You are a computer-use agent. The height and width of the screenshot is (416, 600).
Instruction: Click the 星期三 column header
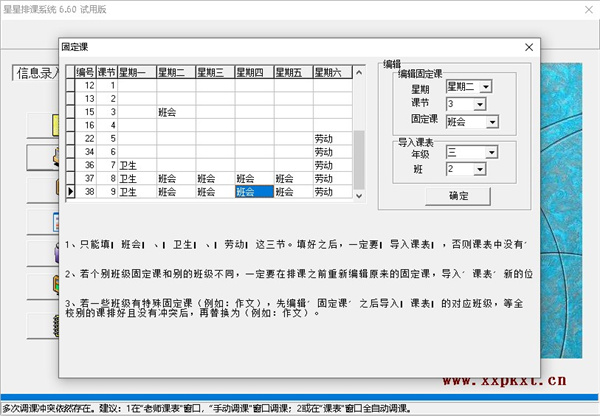(214, 72)
